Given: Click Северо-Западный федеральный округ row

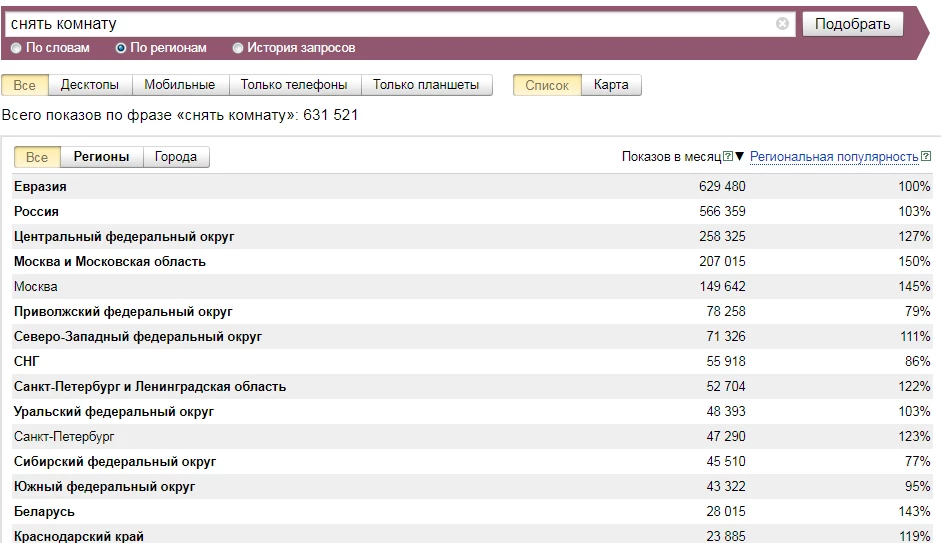Looking at the screenshot, I should [x=472, y=337].
